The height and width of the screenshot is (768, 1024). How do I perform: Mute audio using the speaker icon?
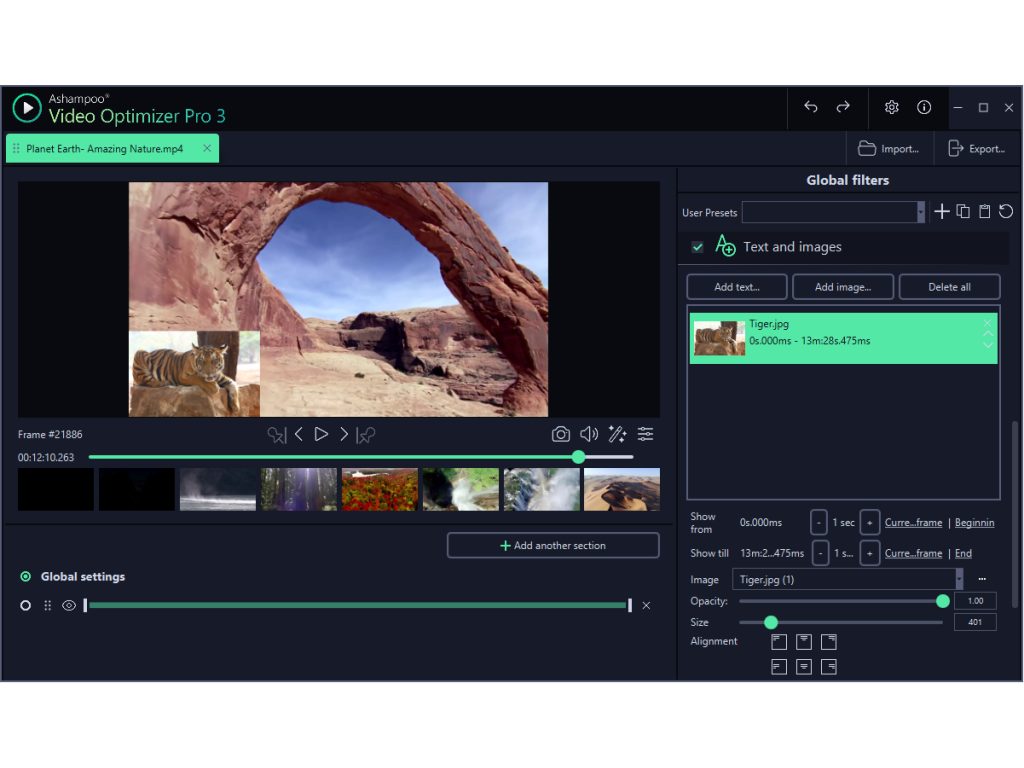coord(589,434)
